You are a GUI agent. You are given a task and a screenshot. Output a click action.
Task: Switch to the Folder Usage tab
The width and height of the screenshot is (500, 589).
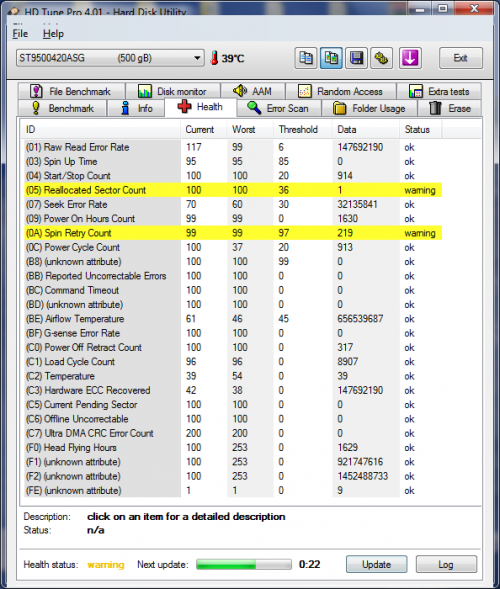point(369,108)
